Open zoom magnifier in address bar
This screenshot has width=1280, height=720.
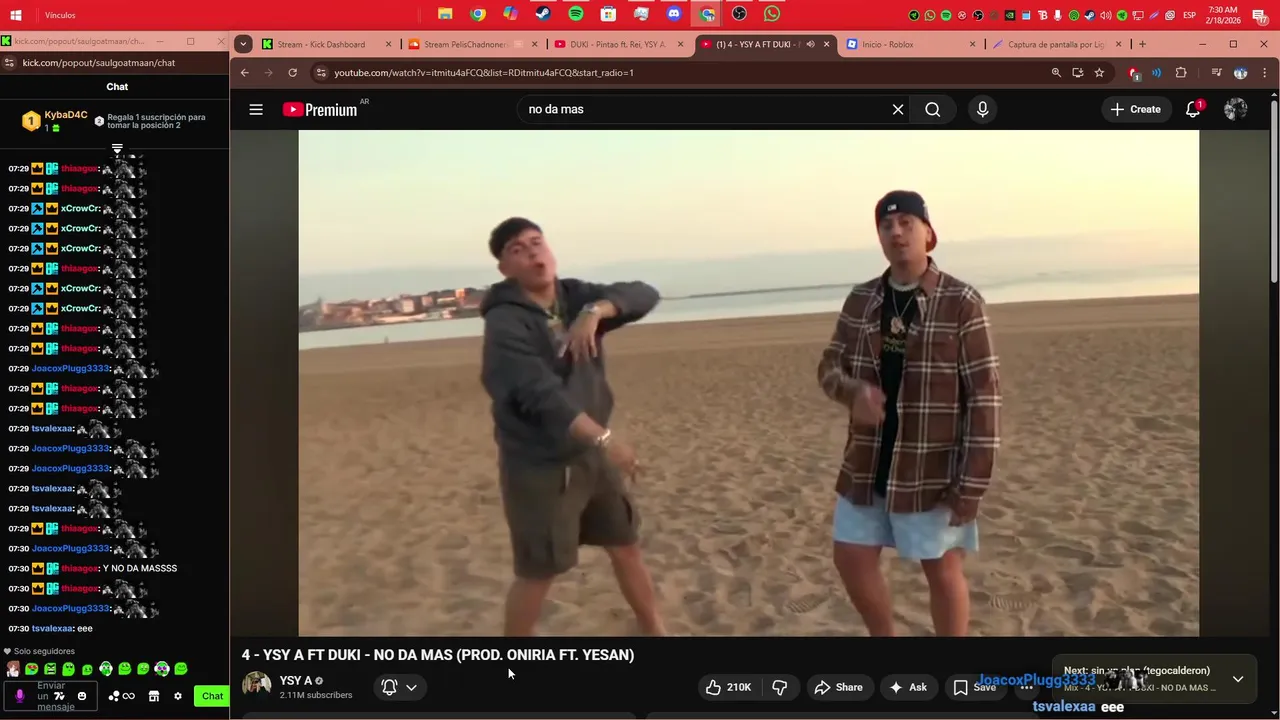pyautogui.click(x=1056, y=73)
